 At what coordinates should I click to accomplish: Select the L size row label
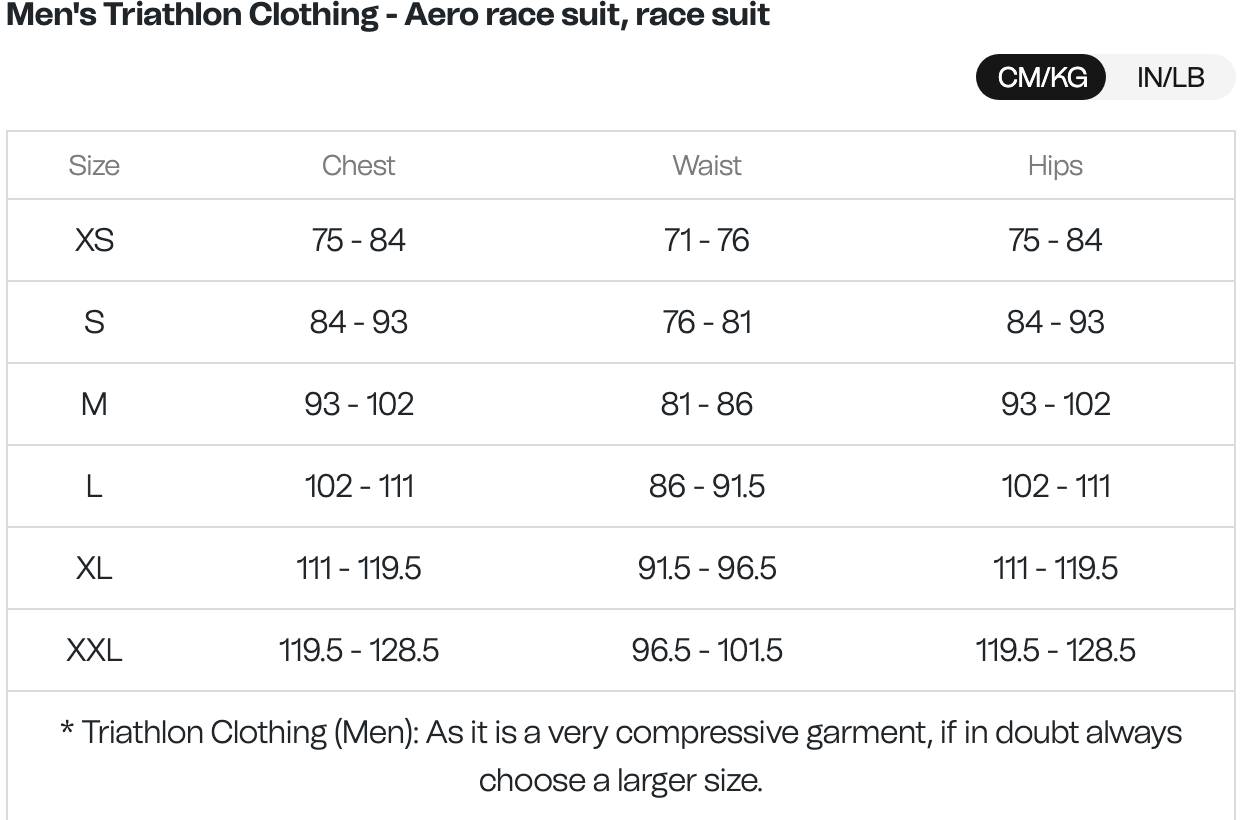click(x=94, y=486)
